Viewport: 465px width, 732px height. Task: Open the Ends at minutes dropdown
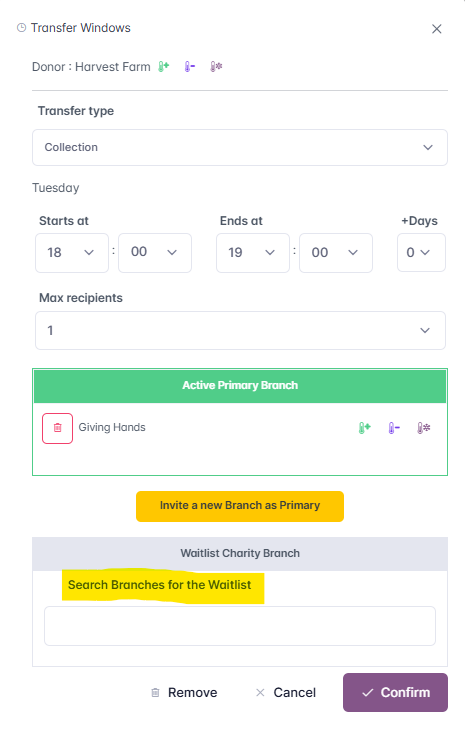click(336, 253)
